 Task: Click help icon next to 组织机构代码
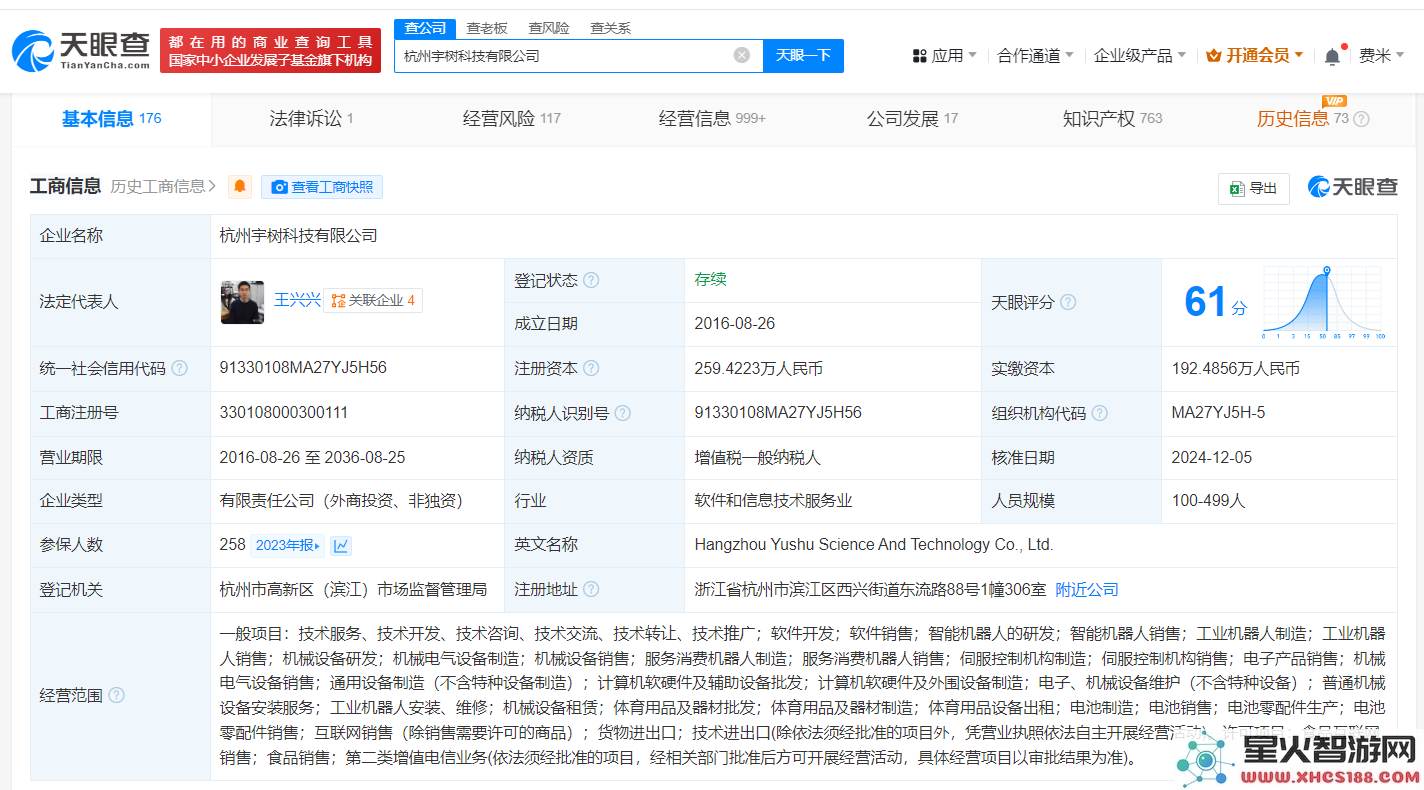point(1100,413)
